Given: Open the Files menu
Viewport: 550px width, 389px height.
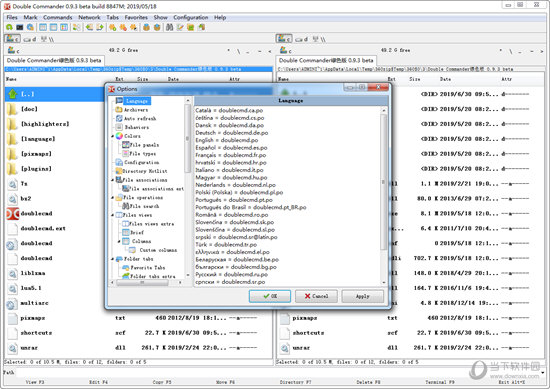Looking at the screenshot, I should point(12,17).
